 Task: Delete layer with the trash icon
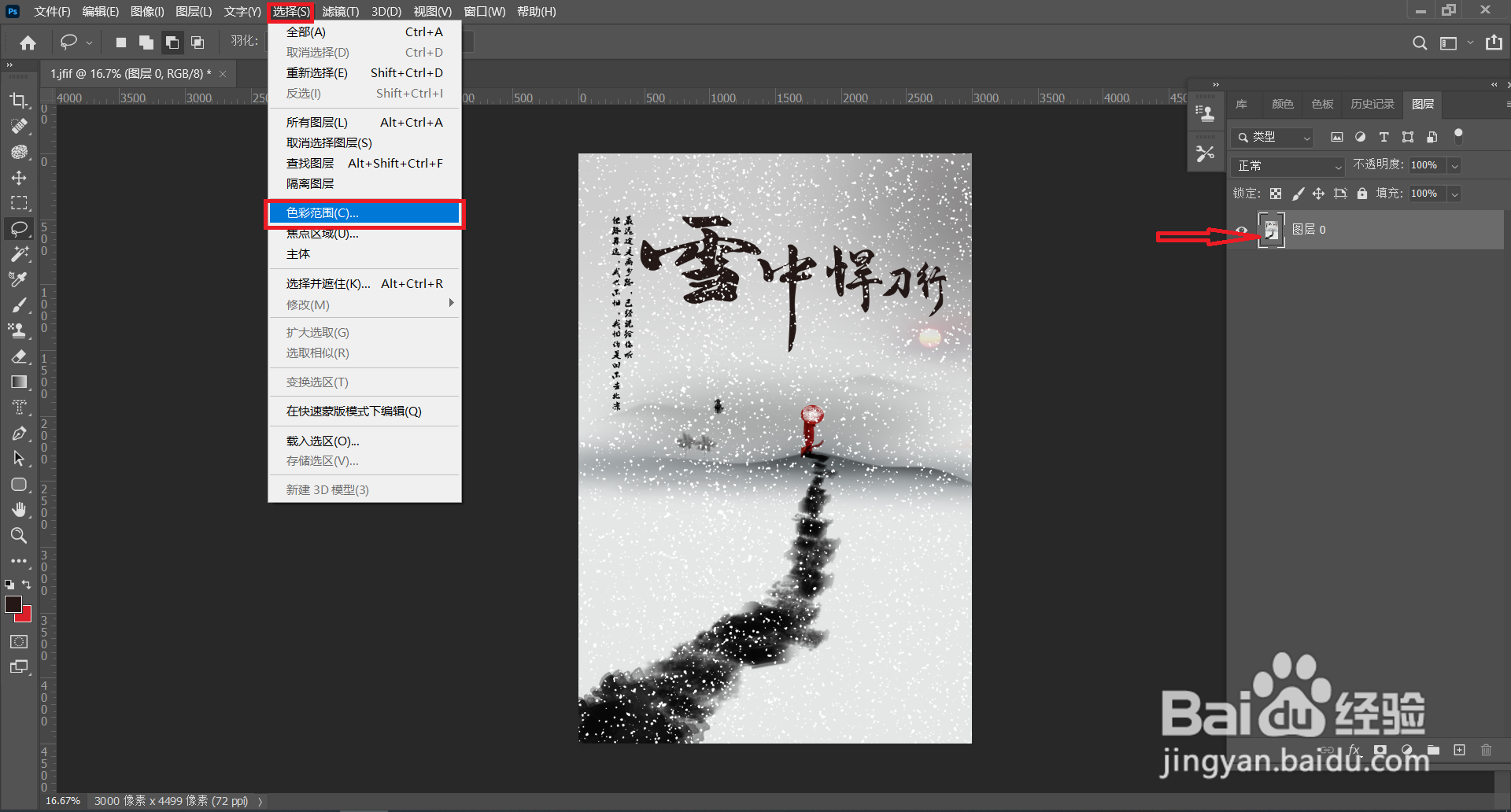point(1486,750)
